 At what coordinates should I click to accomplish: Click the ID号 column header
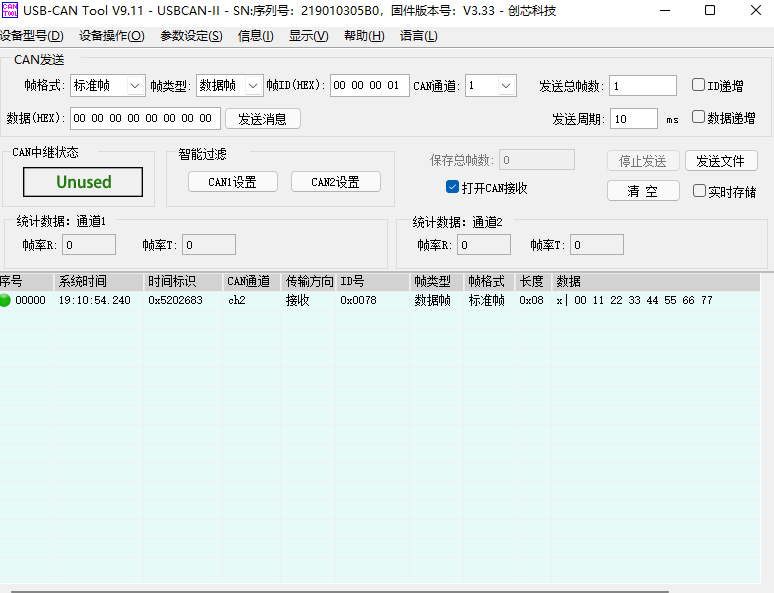tap(373, 282)
